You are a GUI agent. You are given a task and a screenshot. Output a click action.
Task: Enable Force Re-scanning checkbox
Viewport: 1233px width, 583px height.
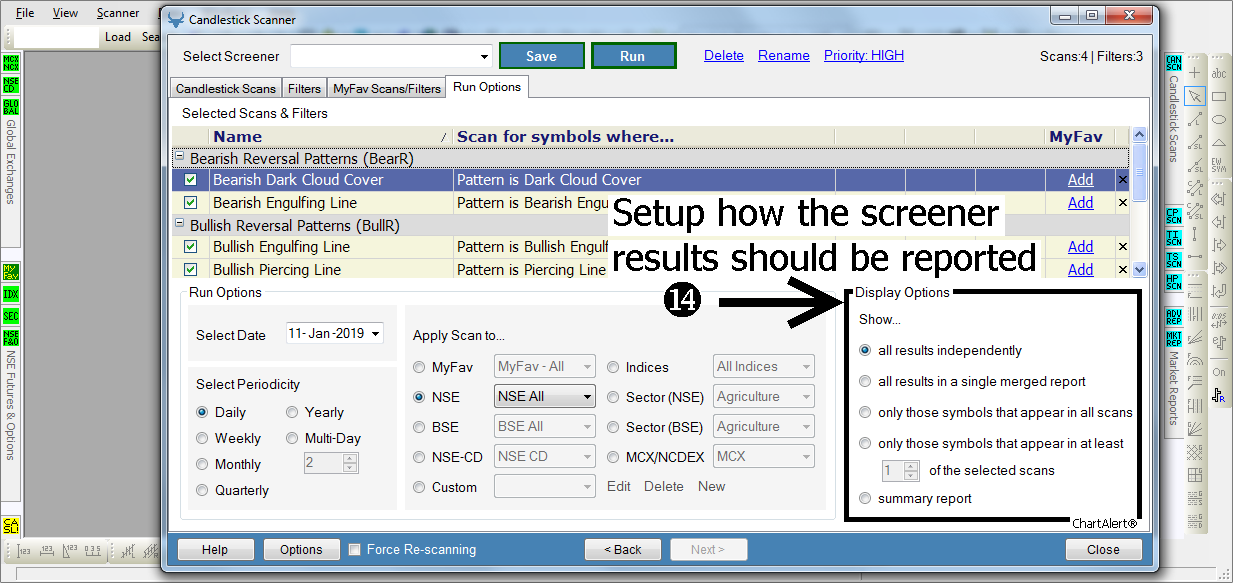(x=354, y=549)
